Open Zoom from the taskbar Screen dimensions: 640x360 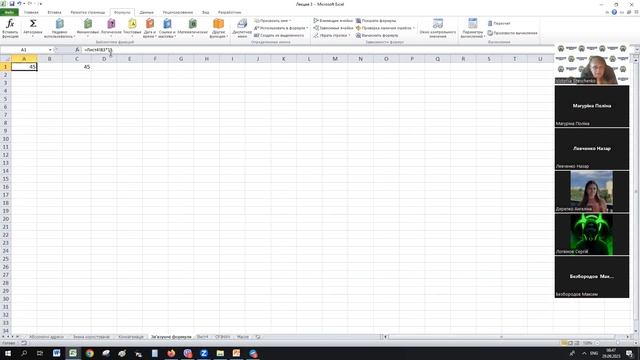coord(204,353)
